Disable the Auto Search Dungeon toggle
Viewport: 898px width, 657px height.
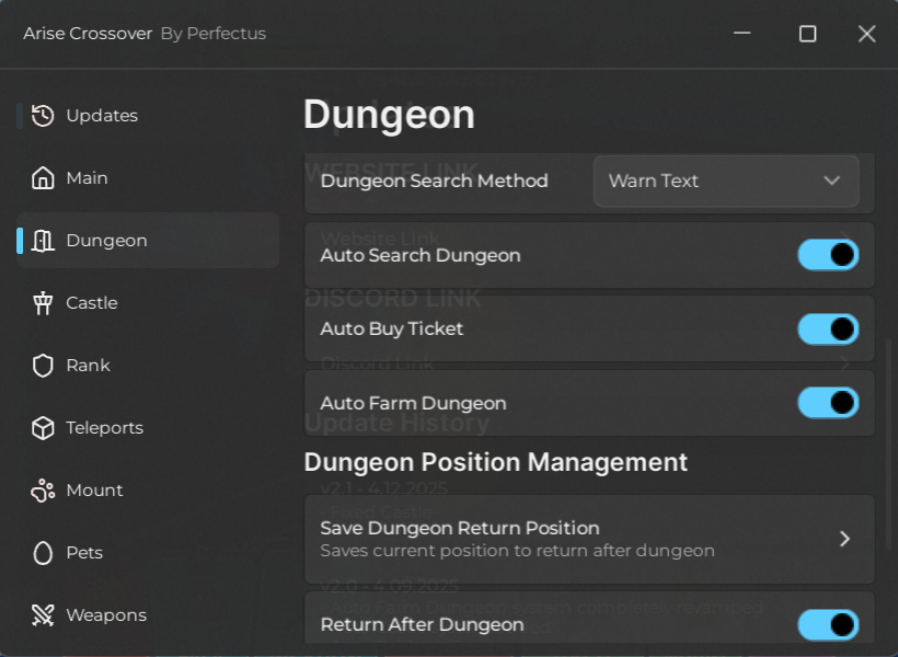click(x=828, y=255)
